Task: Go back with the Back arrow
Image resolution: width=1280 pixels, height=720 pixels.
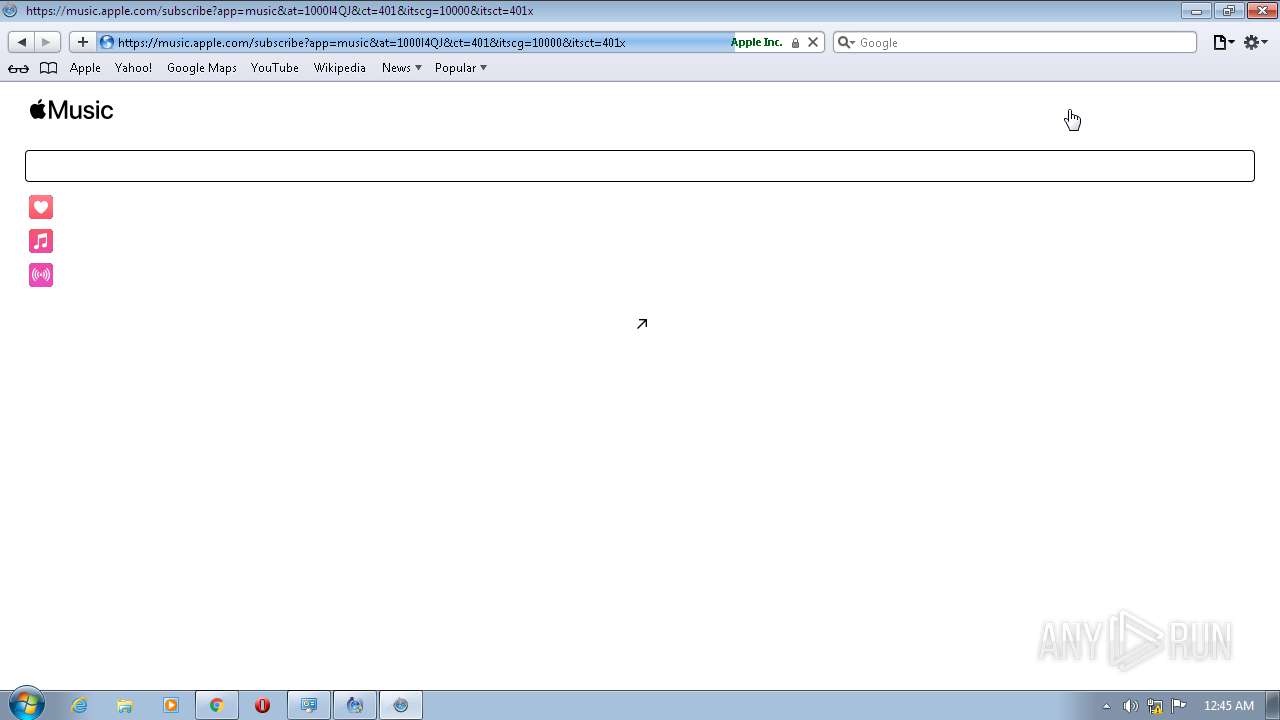Action: pyautogui.click(x=22, y=42)
